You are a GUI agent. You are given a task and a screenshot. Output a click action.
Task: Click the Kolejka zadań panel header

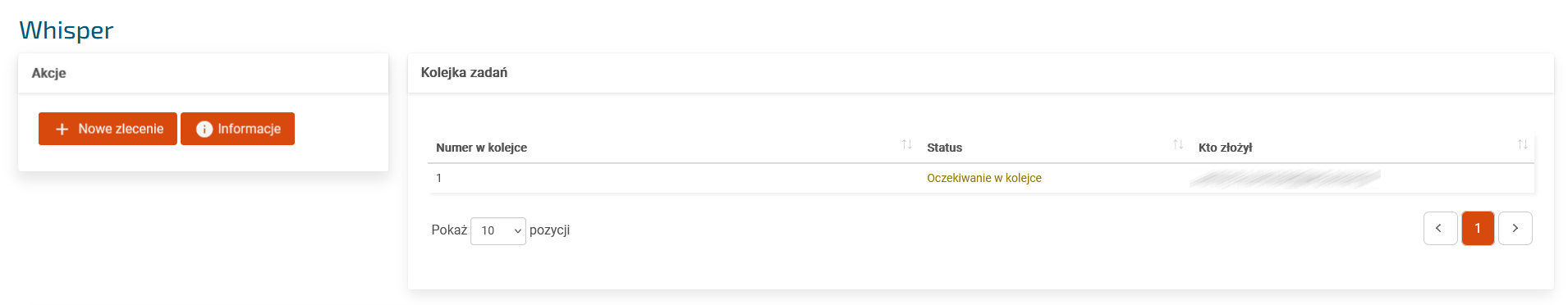980,73
